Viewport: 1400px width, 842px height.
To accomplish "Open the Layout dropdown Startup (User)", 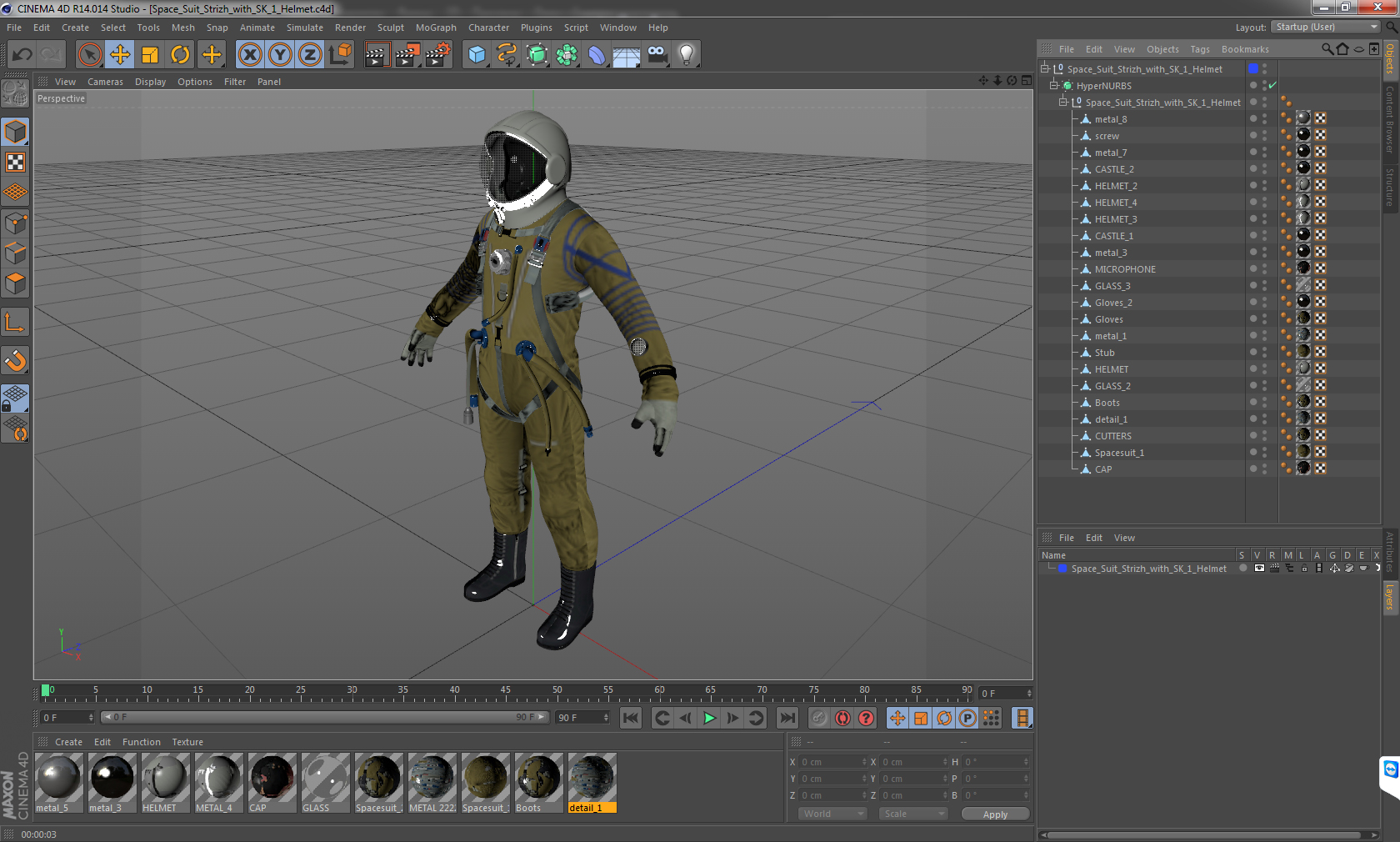I will 1326,28.
